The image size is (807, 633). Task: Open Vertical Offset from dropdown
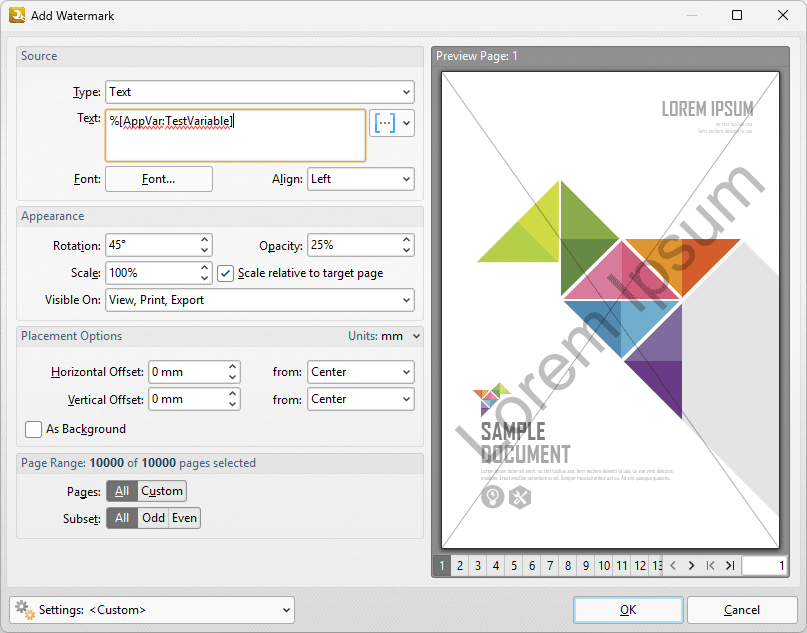point(361,399)
